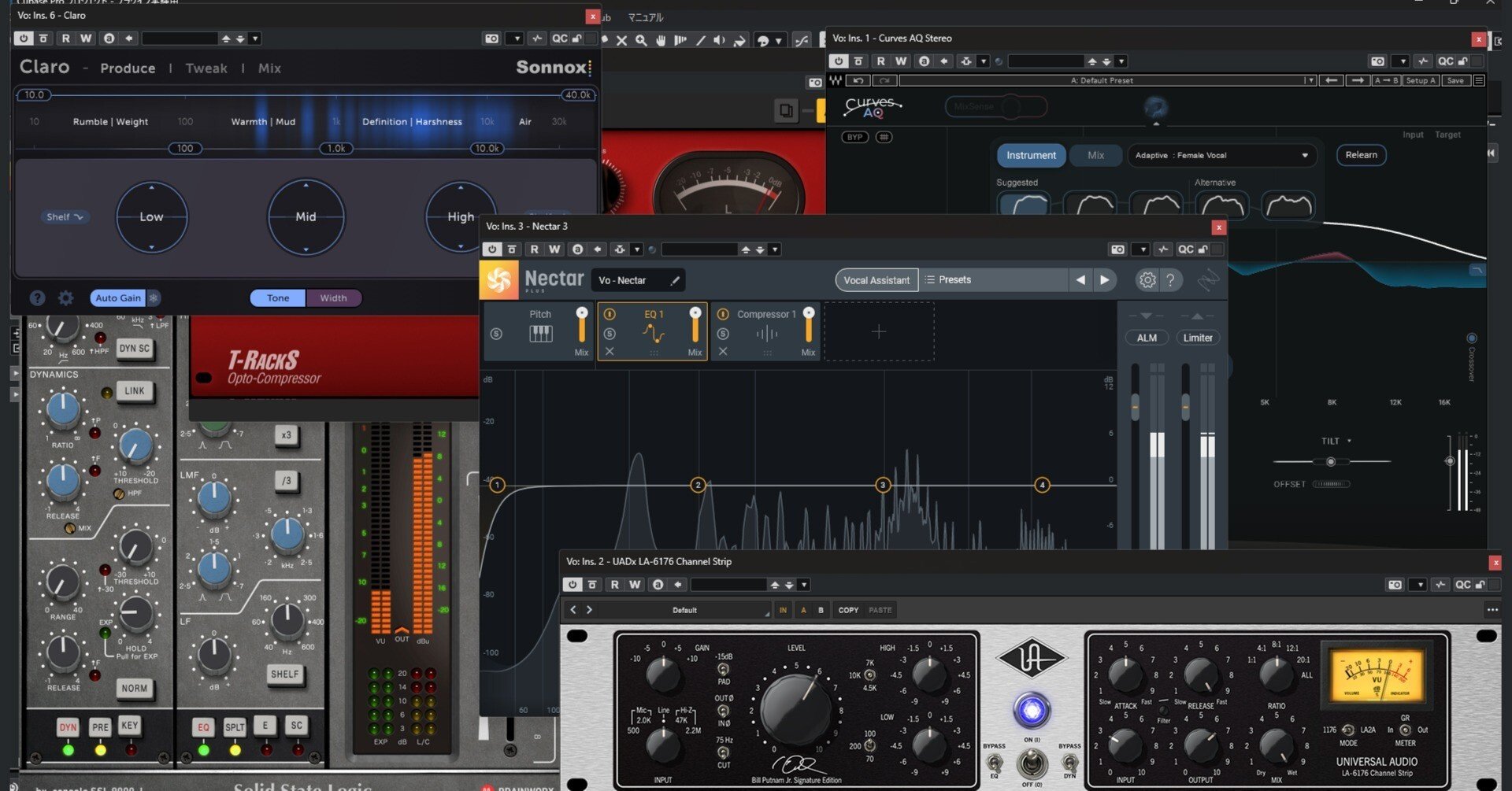Image resolution: width=1512 pixels, height=791 pixels.
Task: Open Nectar Vocal Assistant
Action: (876, 280)
